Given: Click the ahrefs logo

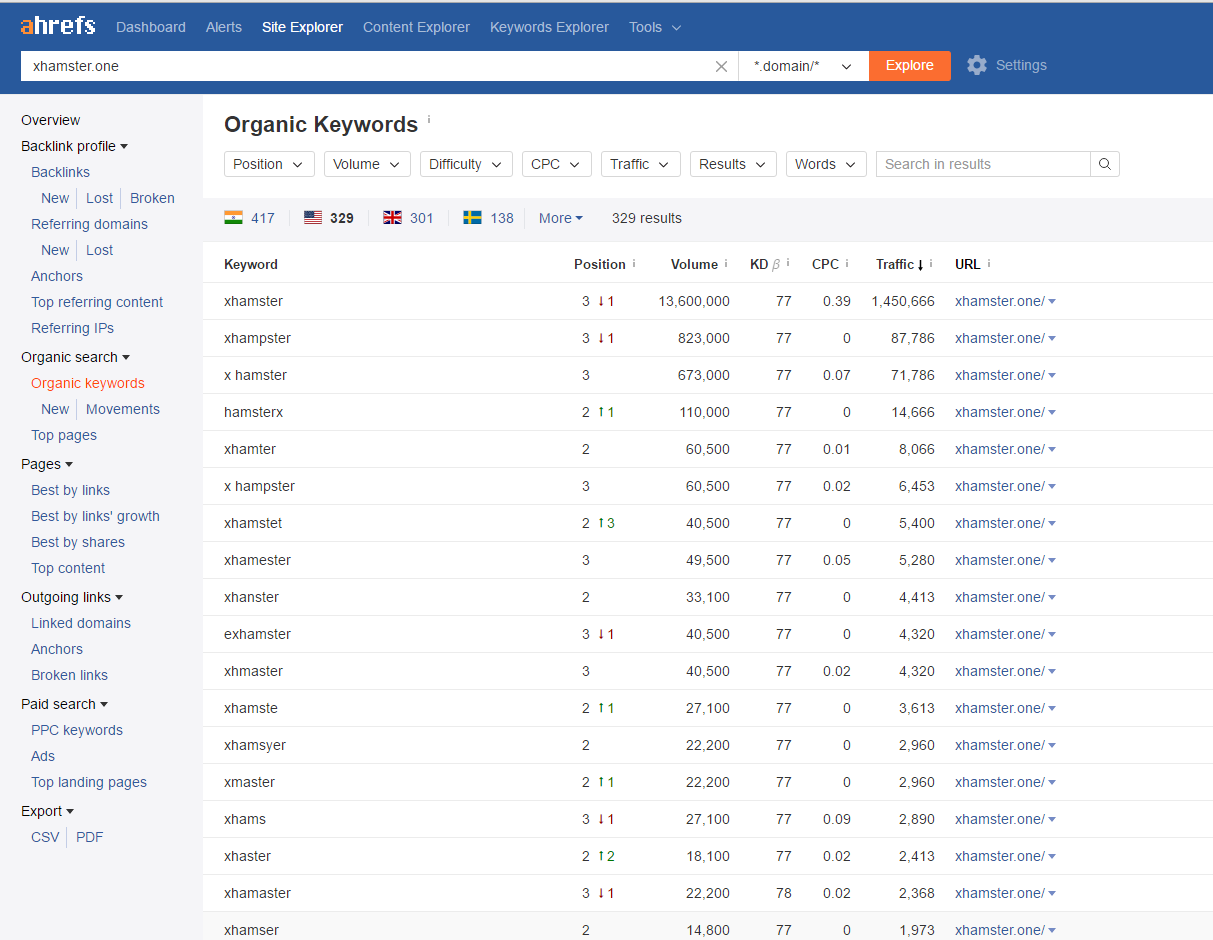Looking at the screenshot, I should [x=58, y=25].
